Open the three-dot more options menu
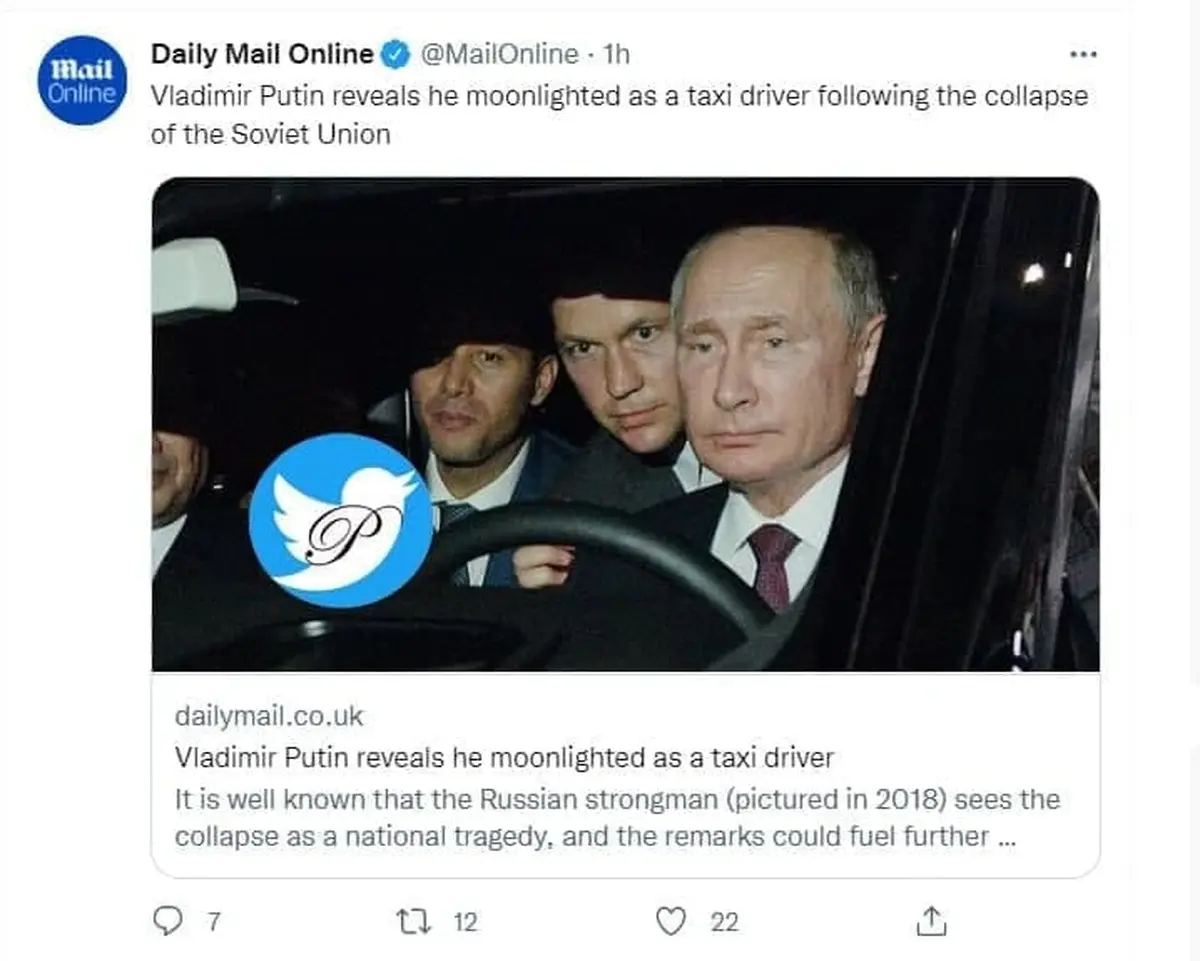 [x=1083, y=54]
